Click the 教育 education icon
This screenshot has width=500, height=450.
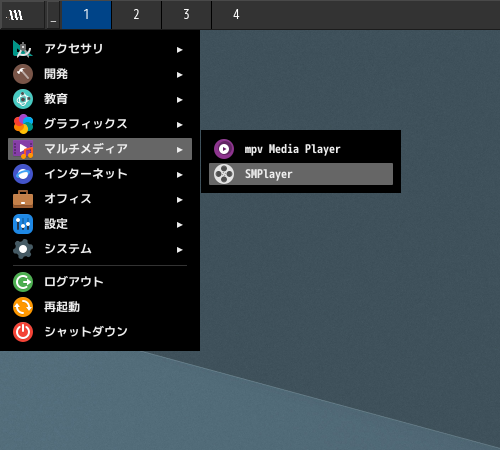click(x=23, y=99)
